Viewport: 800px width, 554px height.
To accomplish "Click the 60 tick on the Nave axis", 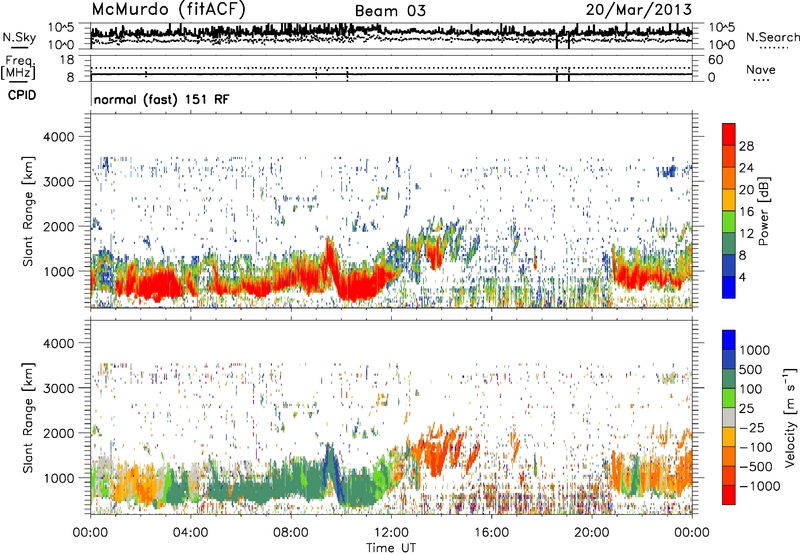I will tap(715, 60).
